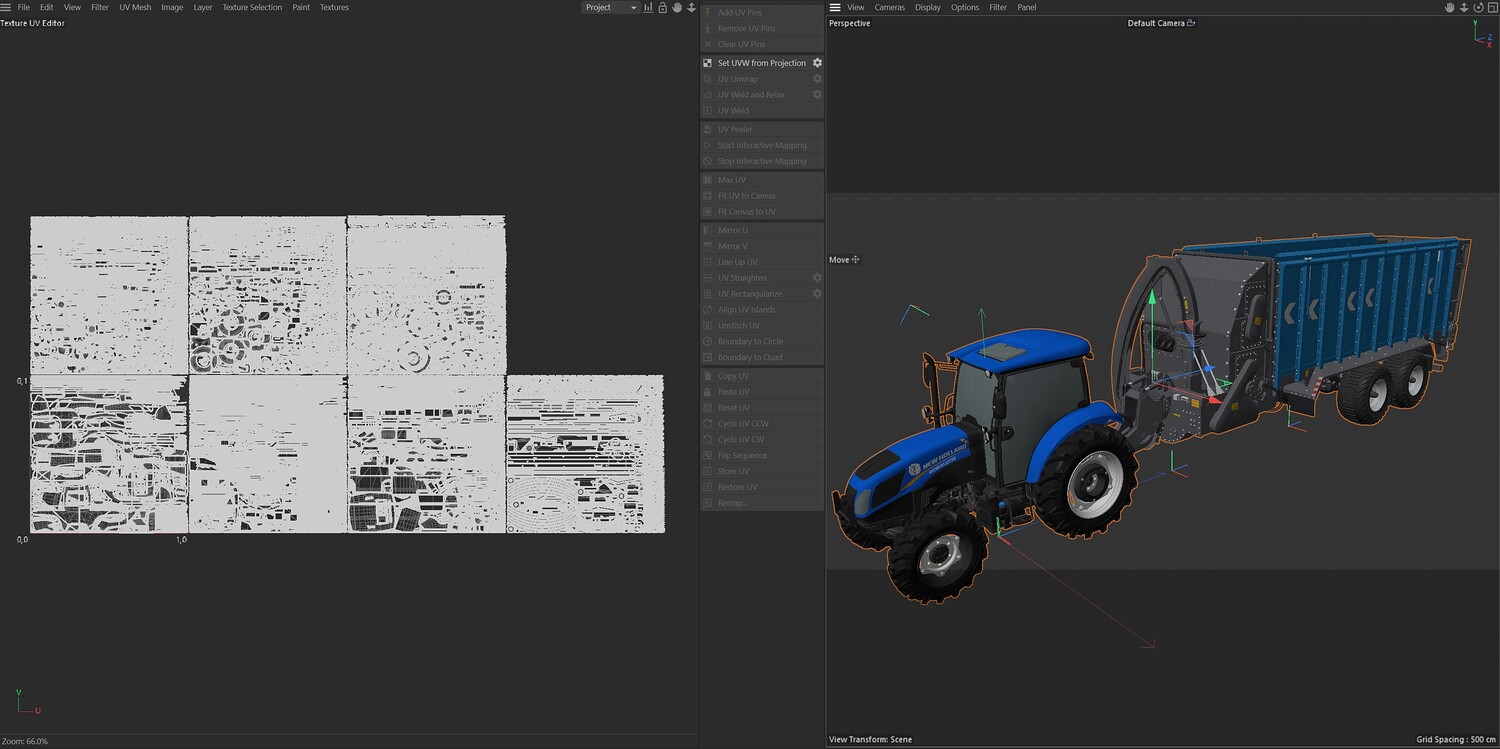The width and height of the screenshot is (1500, 749).
Task: Toggle the lock icon in UV editor header
Action: [662, 7]
